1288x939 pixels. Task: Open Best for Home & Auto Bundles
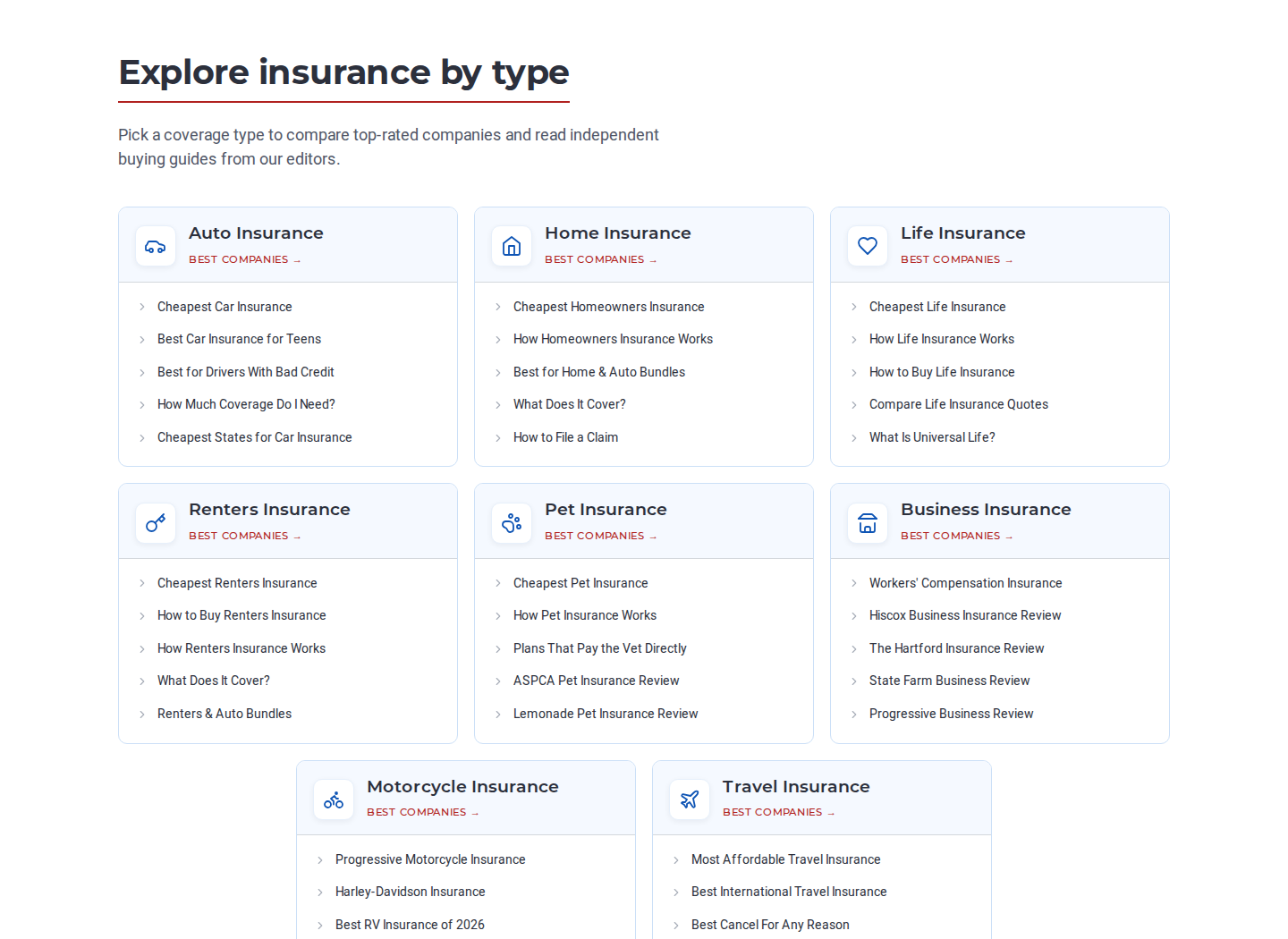pyautogui.click(x=599, y=372)
